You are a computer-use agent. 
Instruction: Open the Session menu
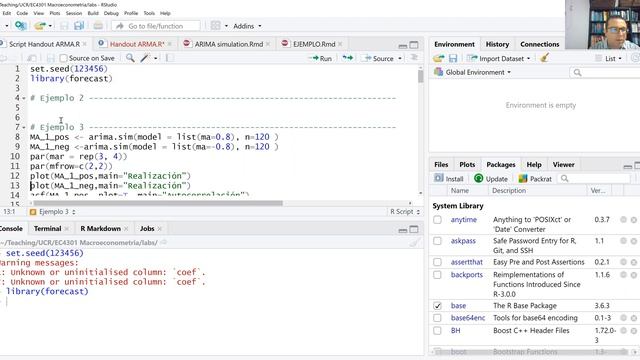74,13
